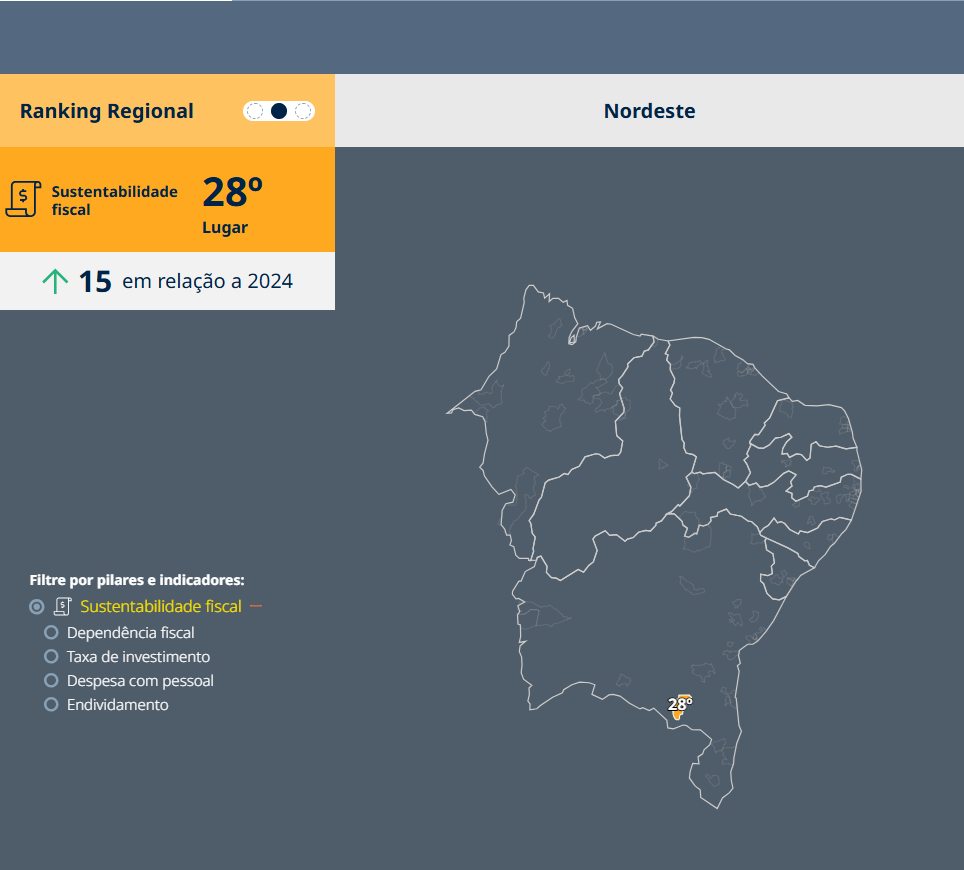The height and width of the screenshot is (870, 964).
Task: Select the left dot of Ranking Regional switch
Action: [255, 111]
